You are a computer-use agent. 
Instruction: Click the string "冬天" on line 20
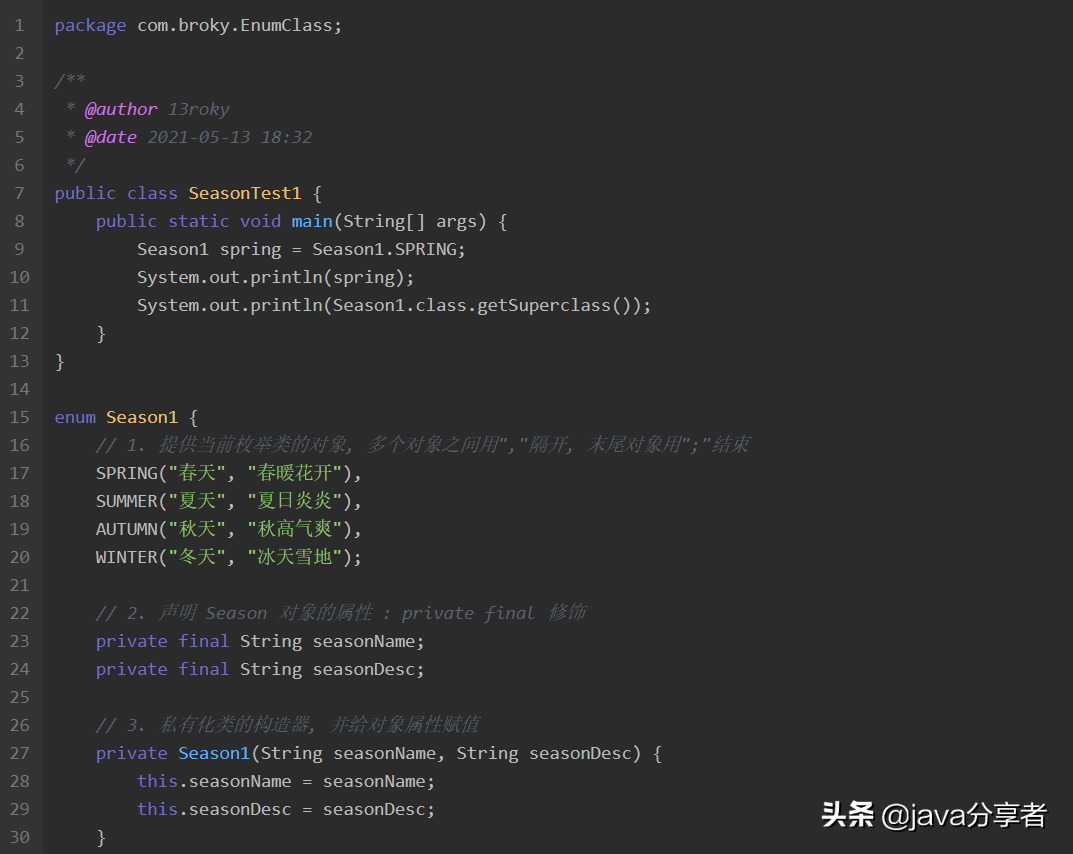(197, 558)
